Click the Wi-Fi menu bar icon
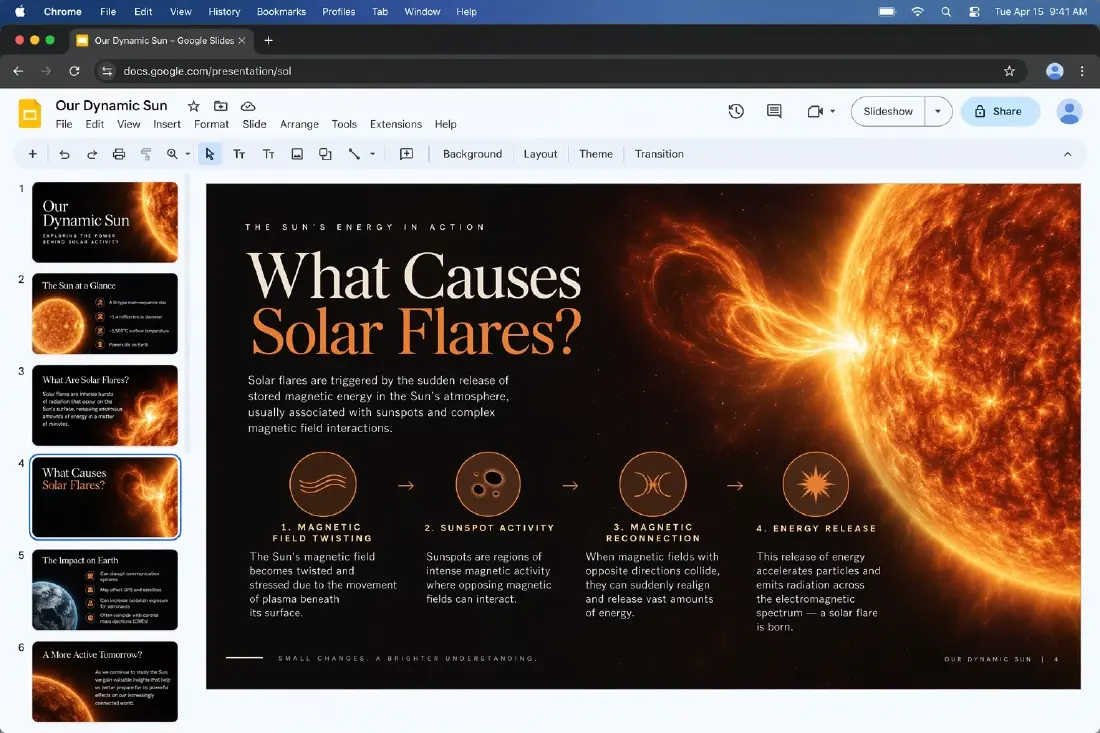 click(918, 11)
